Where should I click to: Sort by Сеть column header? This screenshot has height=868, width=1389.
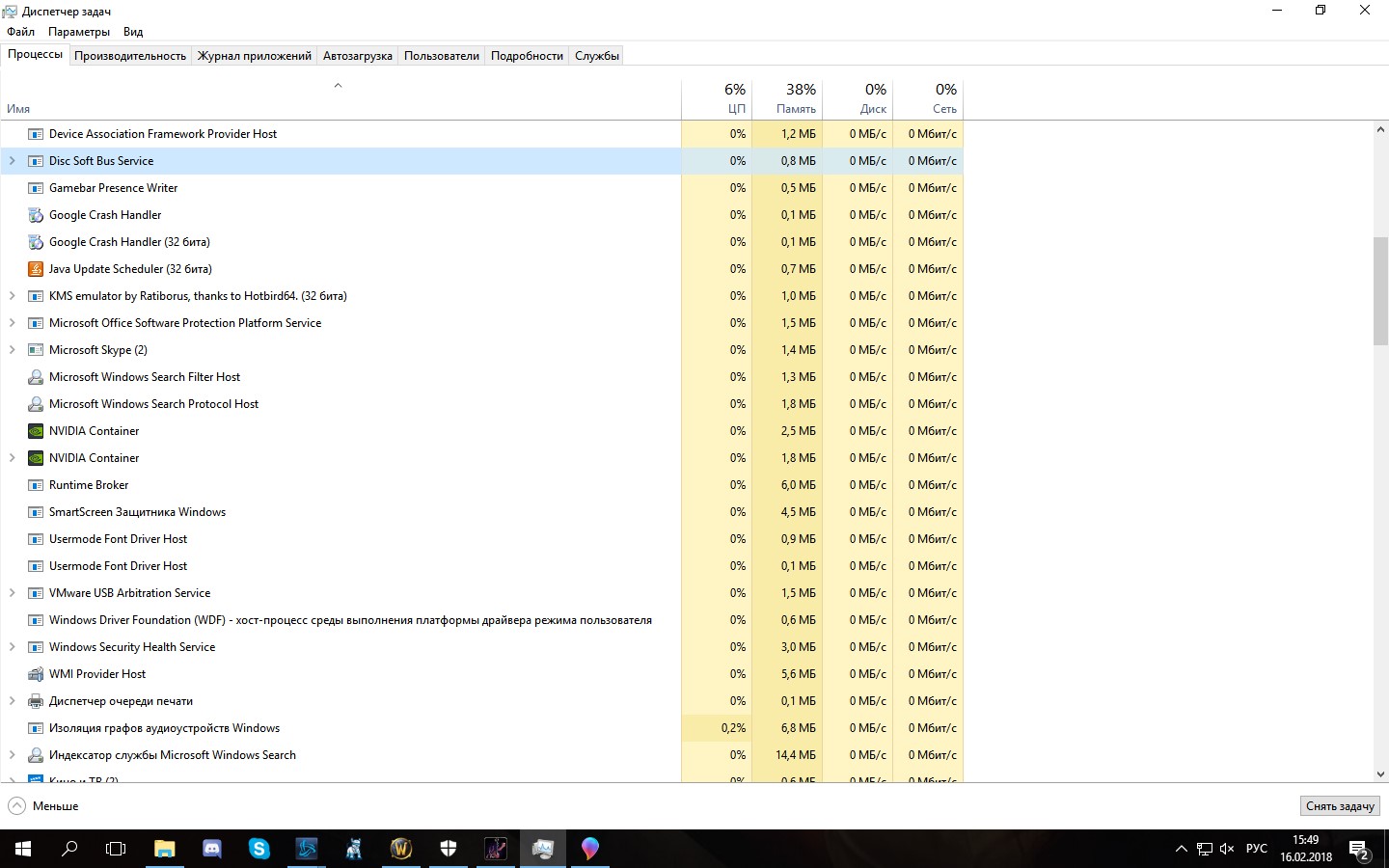click(x=928, y=98)
